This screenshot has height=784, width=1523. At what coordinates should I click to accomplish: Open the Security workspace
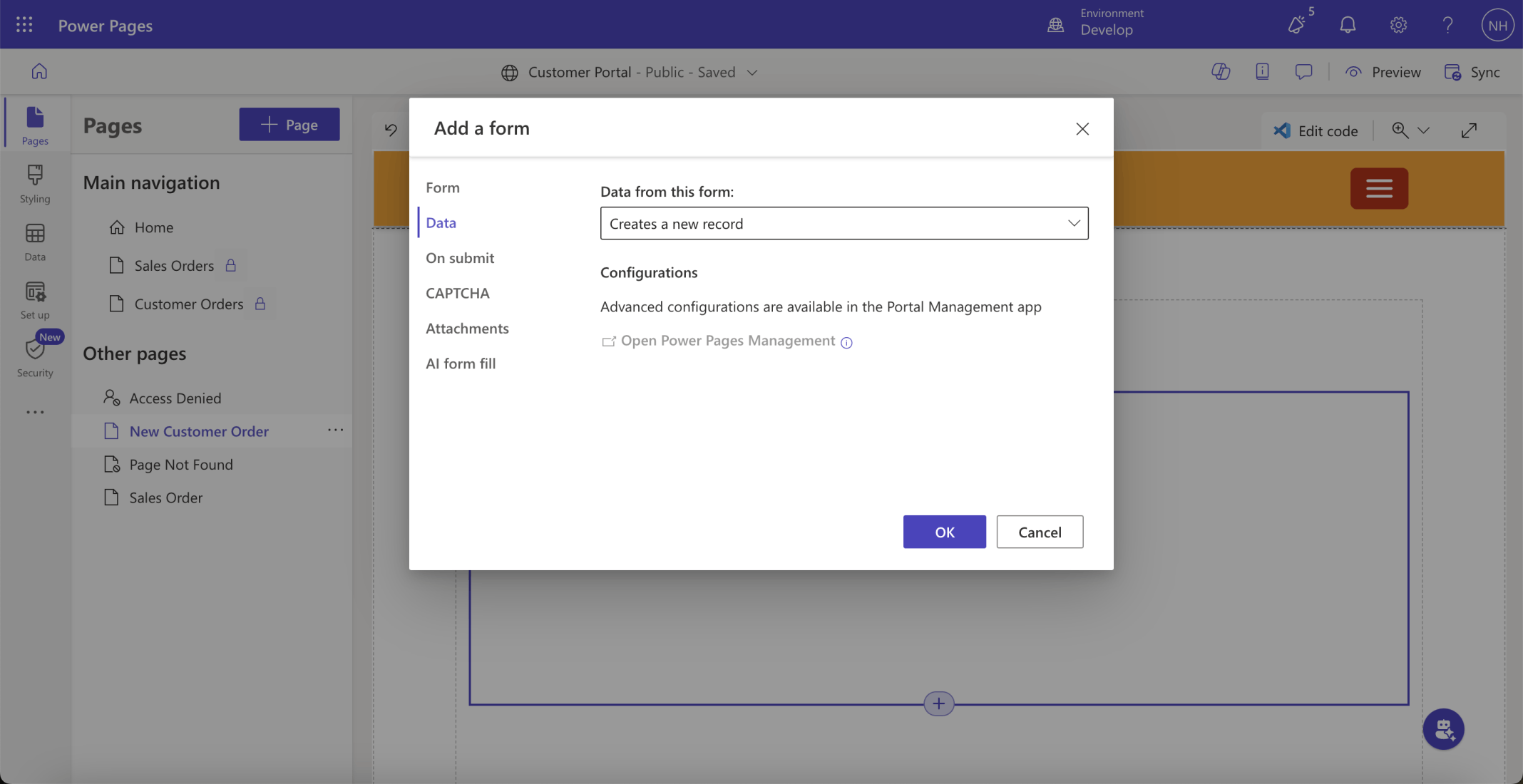[35, 358]
